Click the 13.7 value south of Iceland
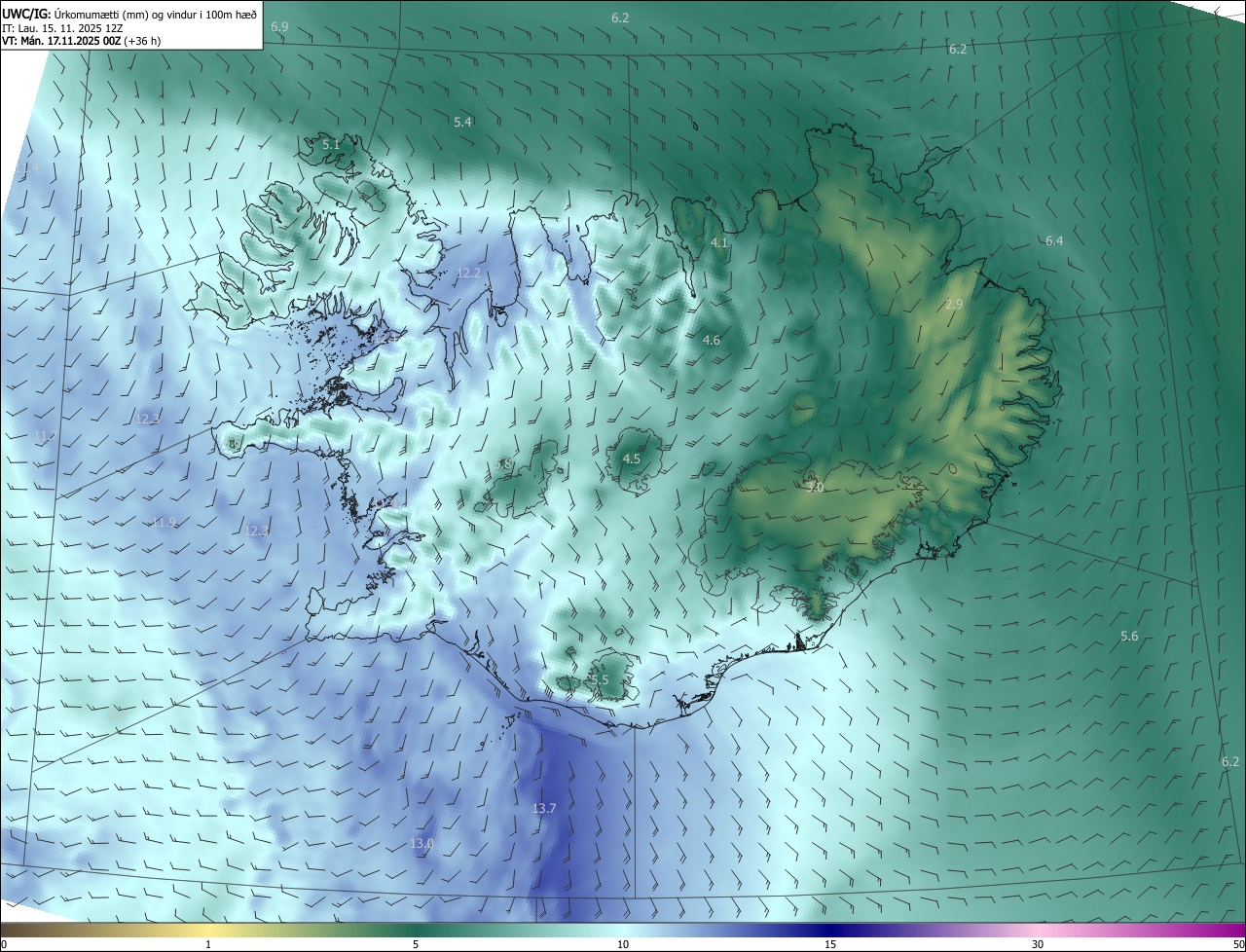This screenshot has width=1246, height=952. pyautogui.click(x=544, y=808)
